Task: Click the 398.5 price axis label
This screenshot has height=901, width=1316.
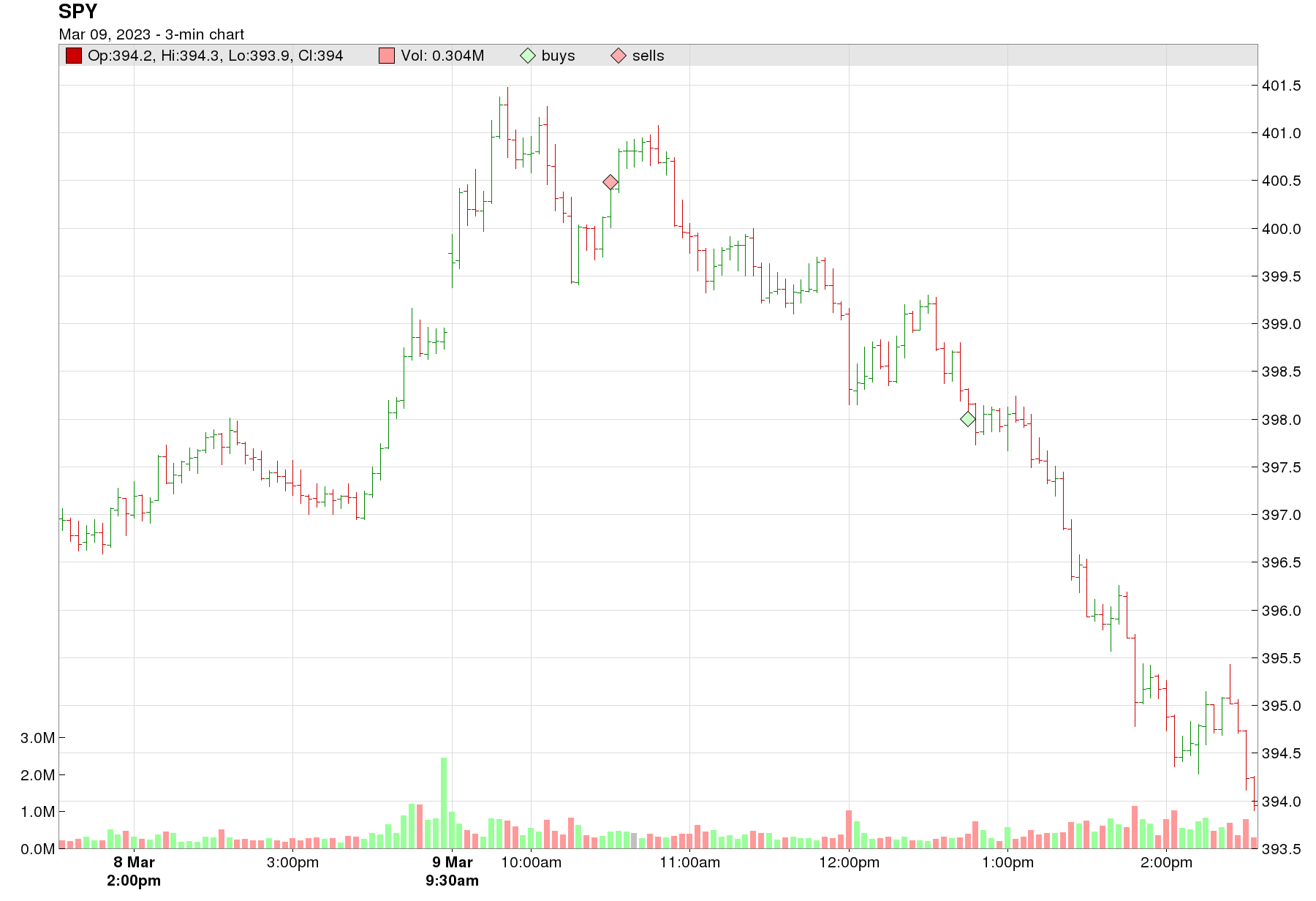Action: (1282, 372)
